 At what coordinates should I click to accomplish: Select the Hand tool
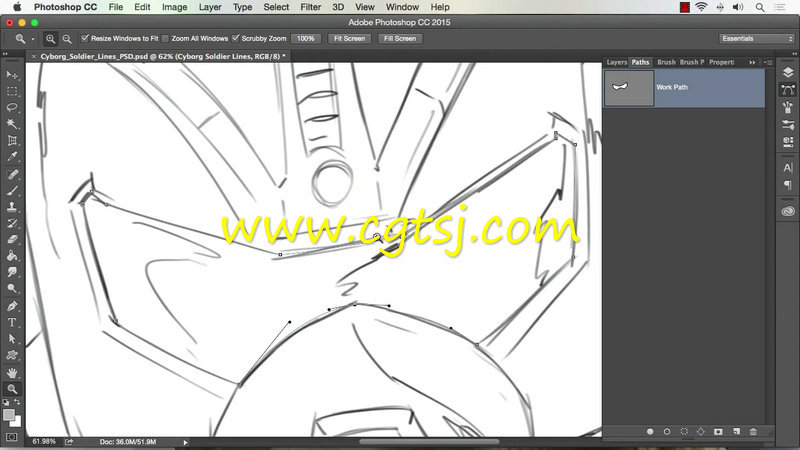[x=12, y=373]
